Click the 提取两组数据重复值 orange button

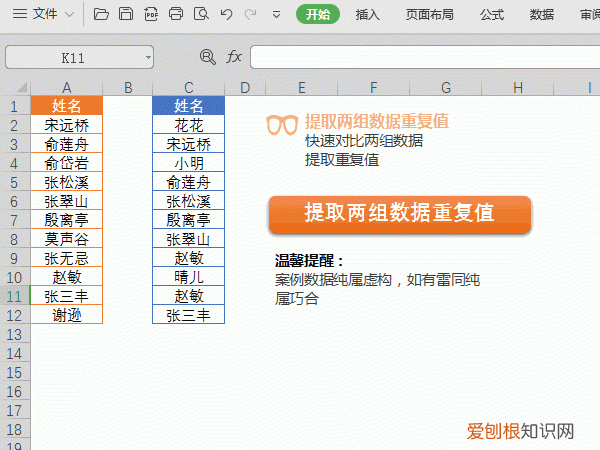[400, 214]
